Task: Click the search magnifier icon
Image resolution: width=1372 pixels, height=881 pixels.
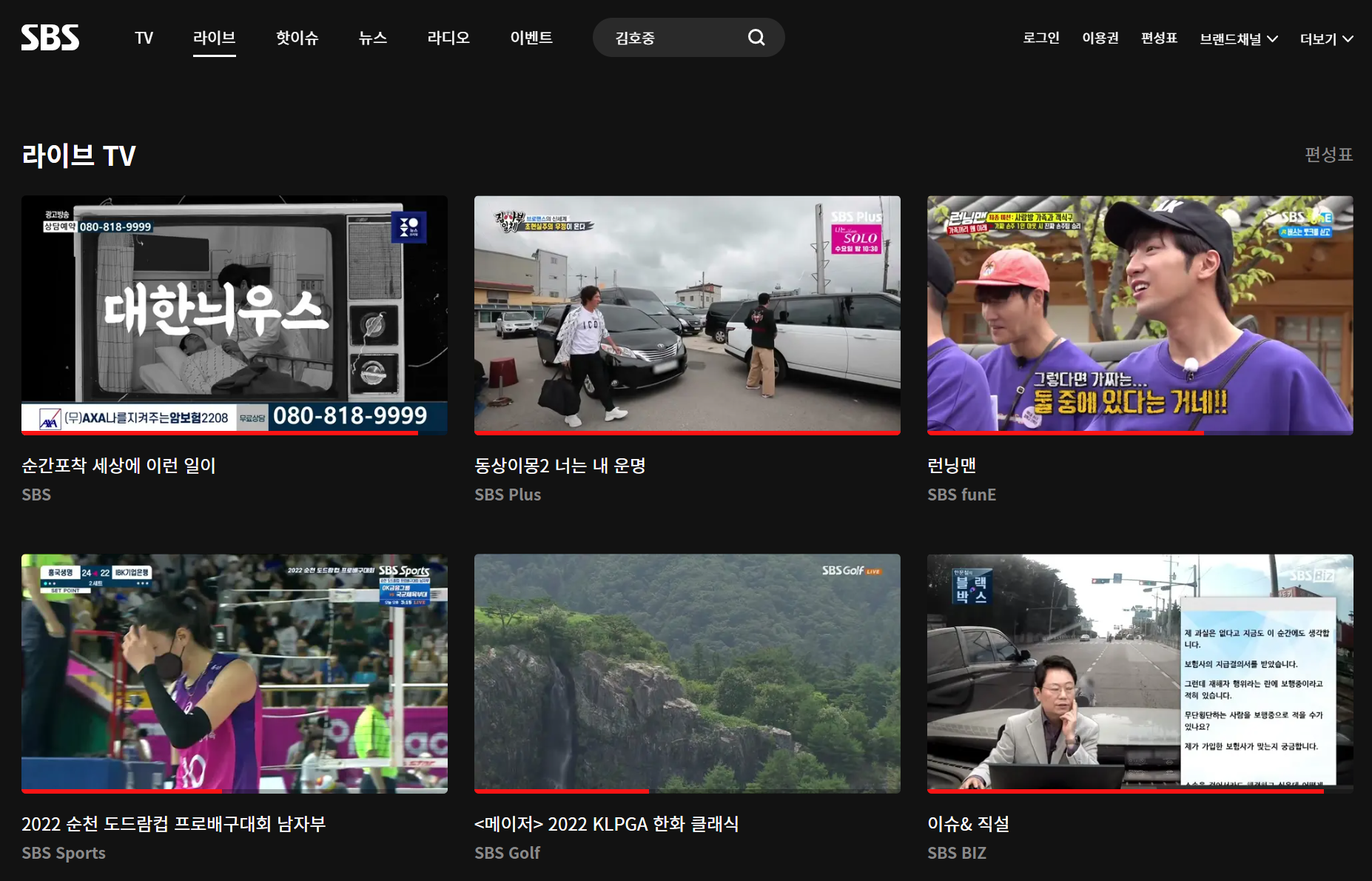Action: pos(756,37)
